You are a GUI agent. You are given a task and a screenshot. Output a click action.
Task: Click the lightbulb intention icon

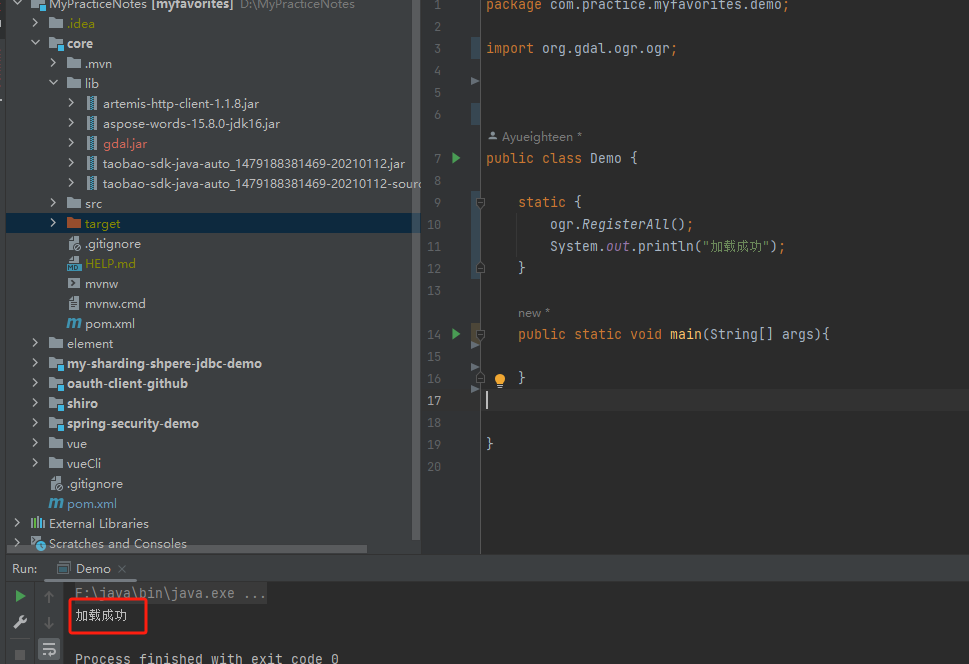point(499,379)
